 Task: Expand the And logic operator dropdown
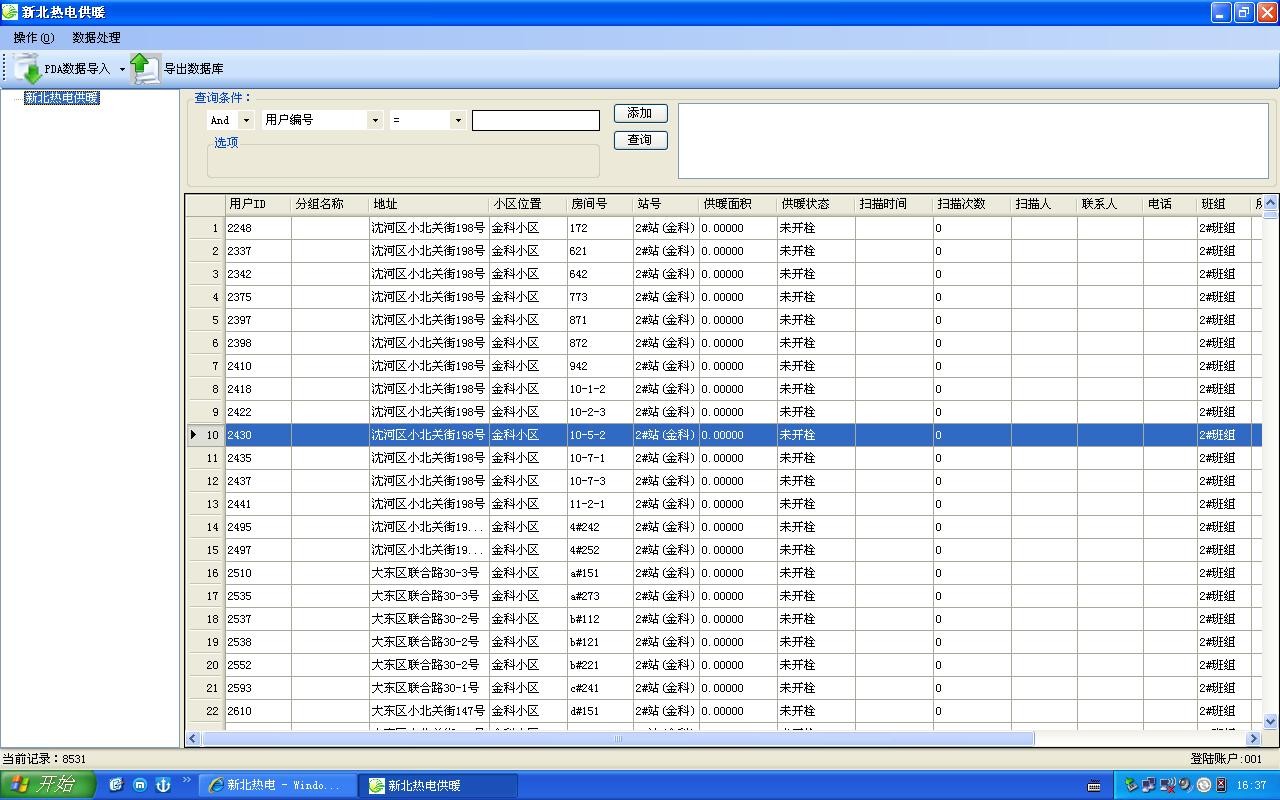point(246,120)
